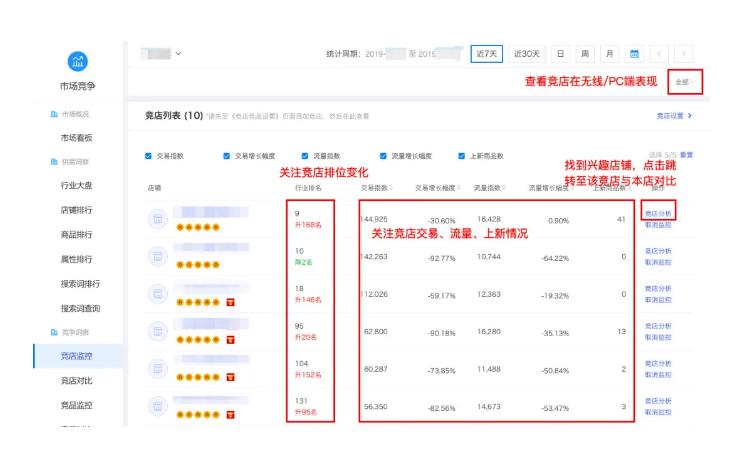Switch statistics period to 日
The height and width of the screenshot is (461, 731).
(560, 54)
